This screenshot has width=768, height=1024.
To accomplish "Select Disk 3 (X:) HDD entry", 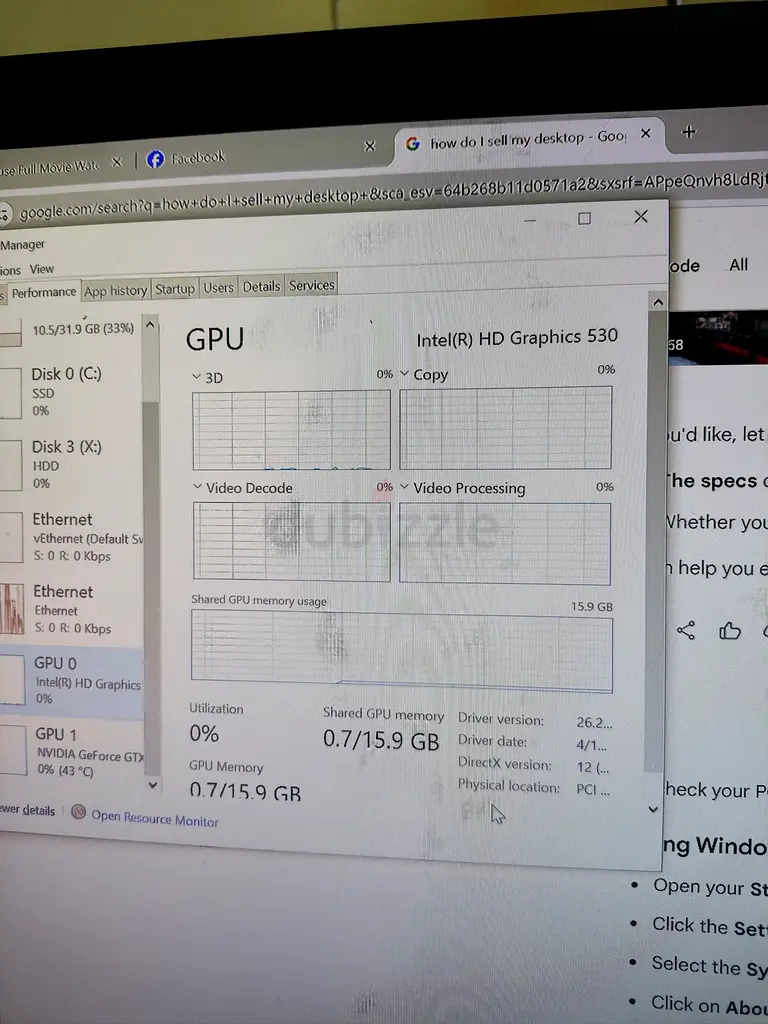I will coord(71,464).
